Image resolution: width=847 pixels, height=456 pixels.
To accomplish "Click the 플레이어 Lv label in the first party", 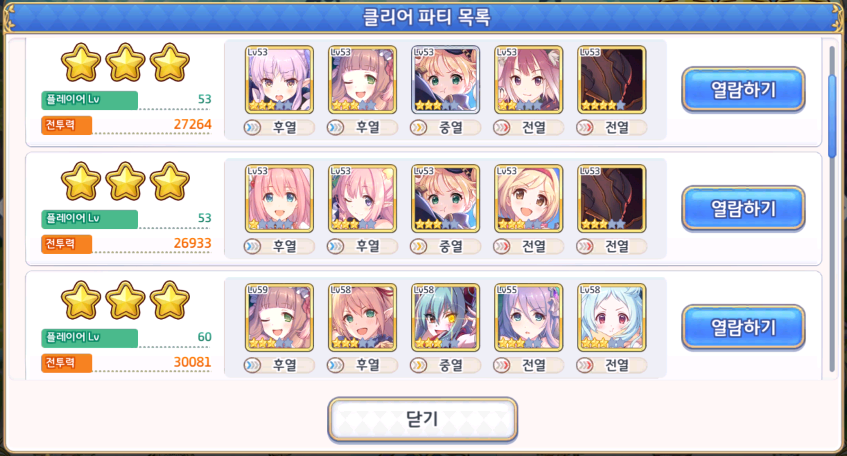I will [90, 99].
